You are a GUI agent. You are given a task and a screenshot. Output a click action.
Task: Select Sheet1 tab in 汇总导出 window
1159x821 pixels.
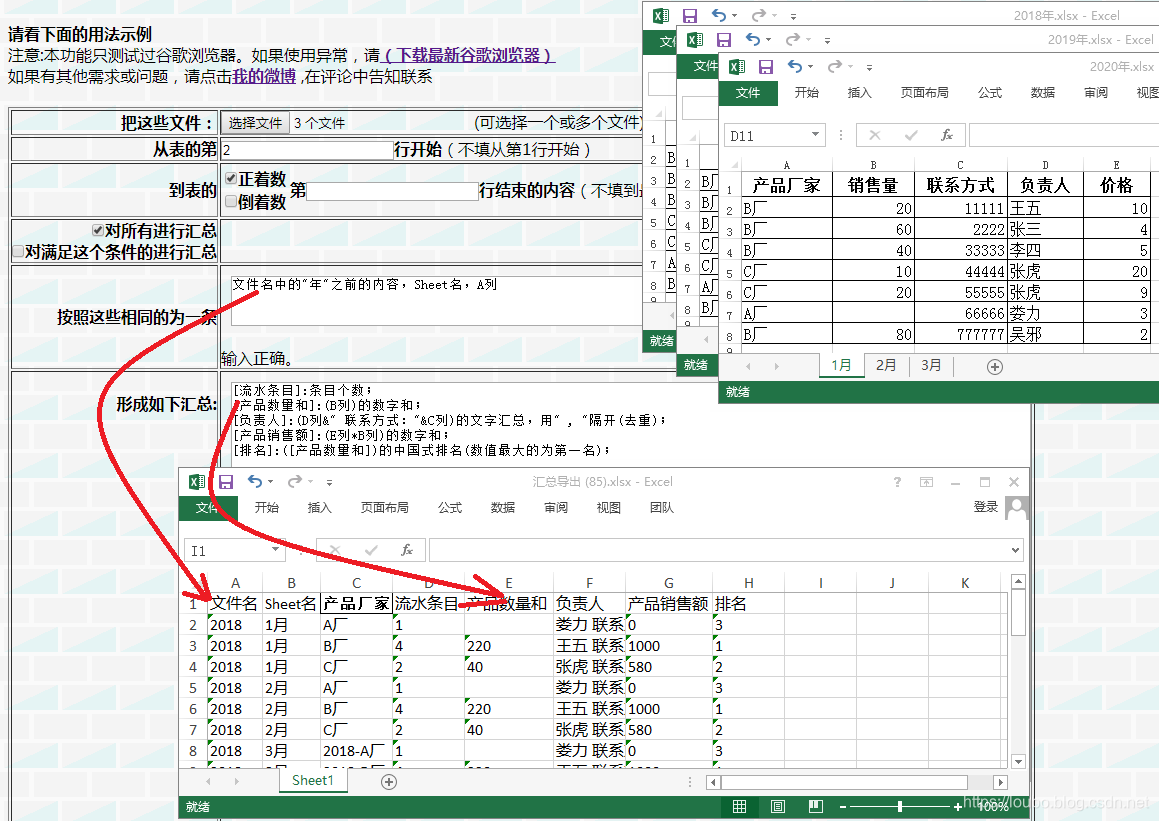313,780
